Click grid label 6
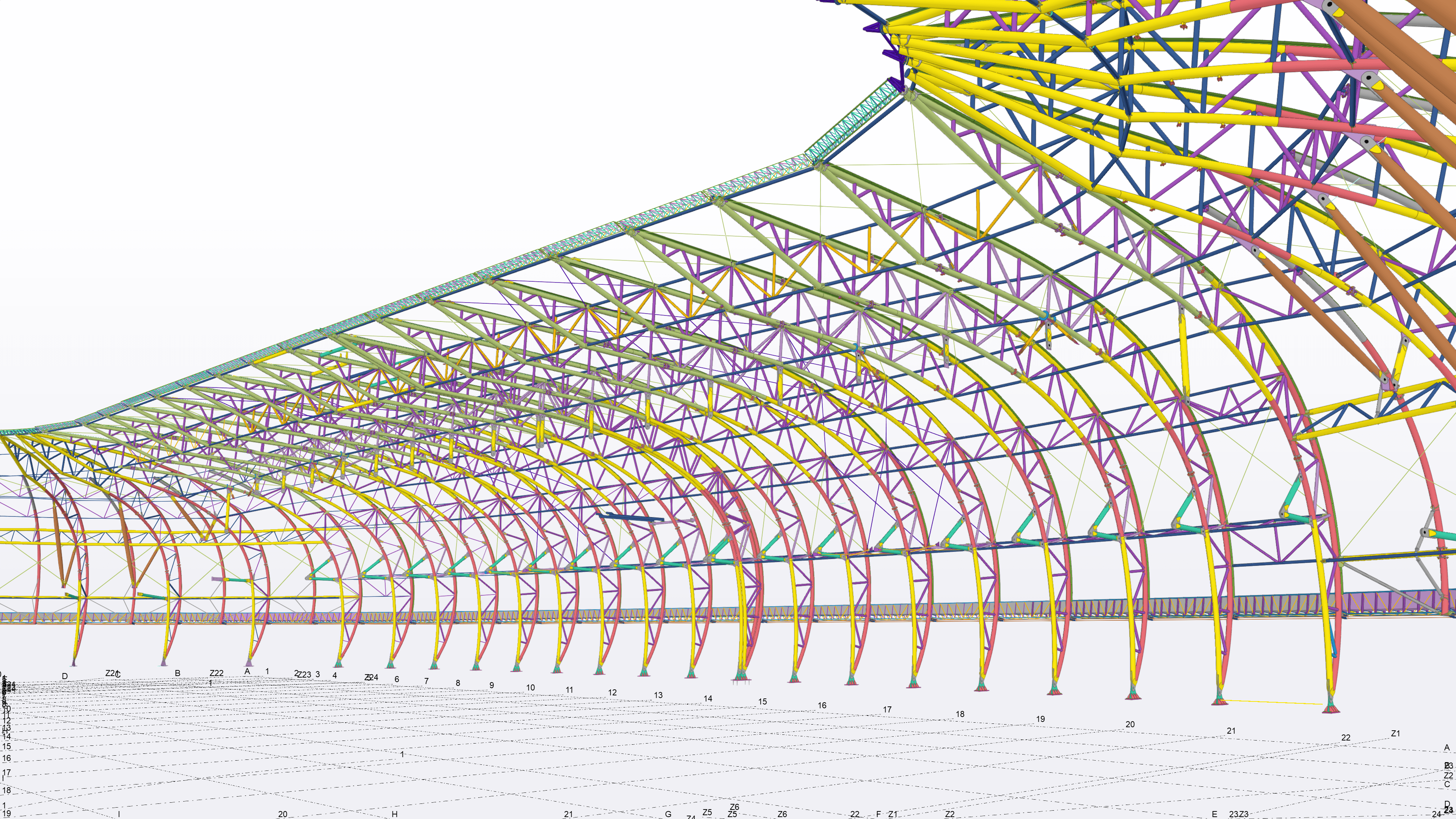Viewport: 1456px width, 819px height. click(397, 679)
